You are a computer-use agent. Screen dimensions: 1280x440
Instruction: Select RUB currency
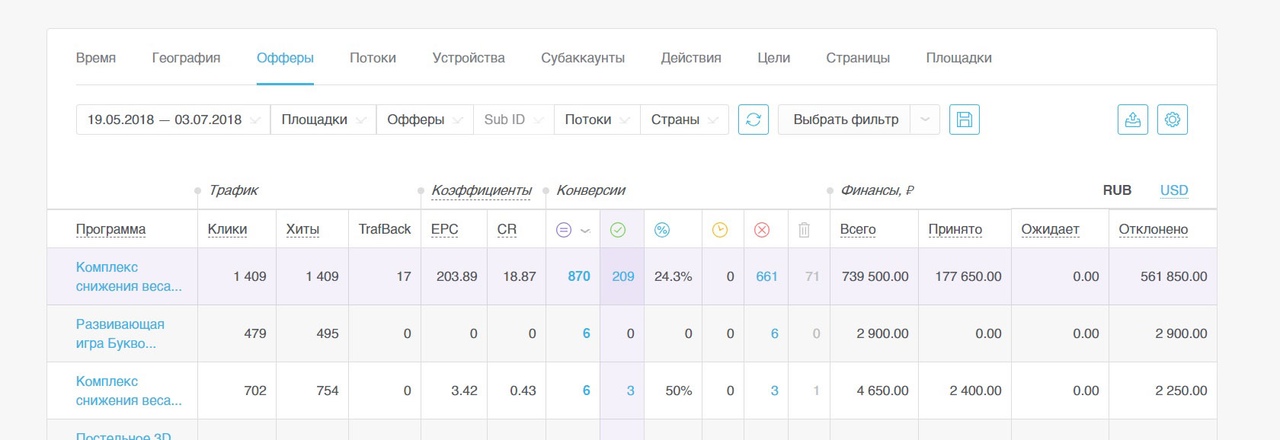tap(1117, 190)
